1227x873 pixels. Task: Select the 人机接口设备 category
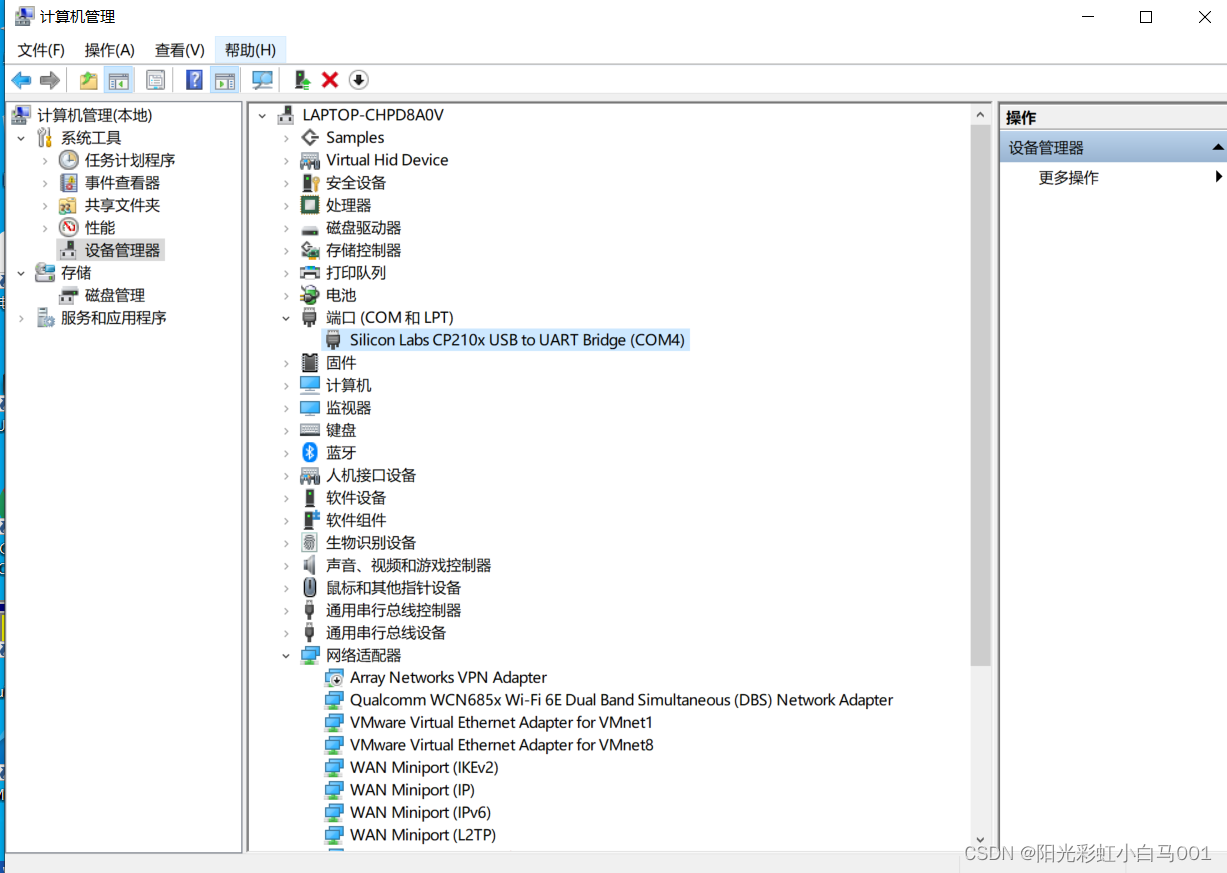point(371,475)
